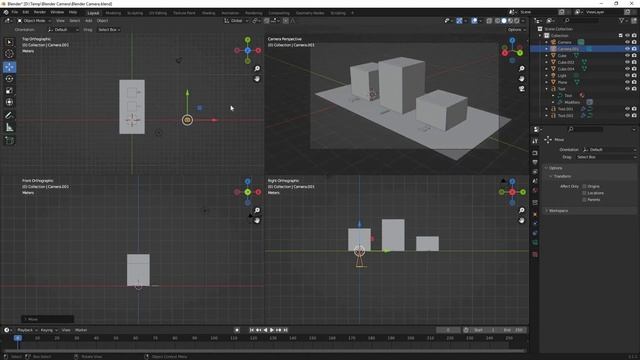Open the Keying menu in timeline
Viewport: 640px width, 360px height.
pyautogui.click(x=48, y=330)
